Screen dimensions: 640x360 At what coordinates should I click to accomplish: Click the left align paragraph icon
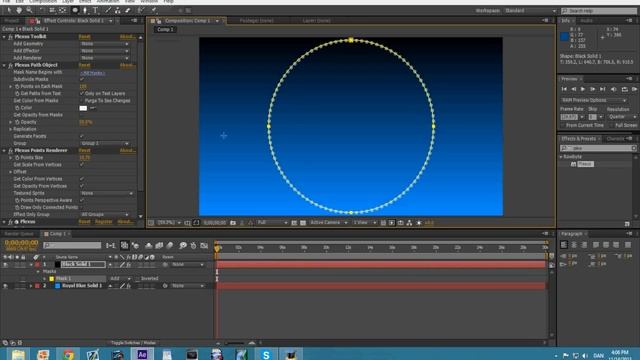click(x=564, y=245)
